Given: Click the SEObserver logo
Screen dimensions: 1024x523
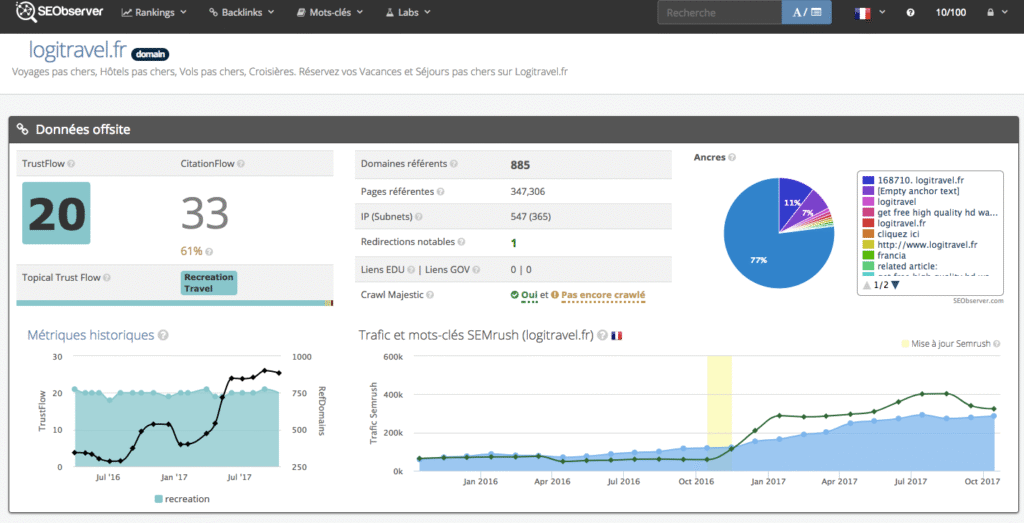Looking at the screenshot, I should tap(56, 13).
